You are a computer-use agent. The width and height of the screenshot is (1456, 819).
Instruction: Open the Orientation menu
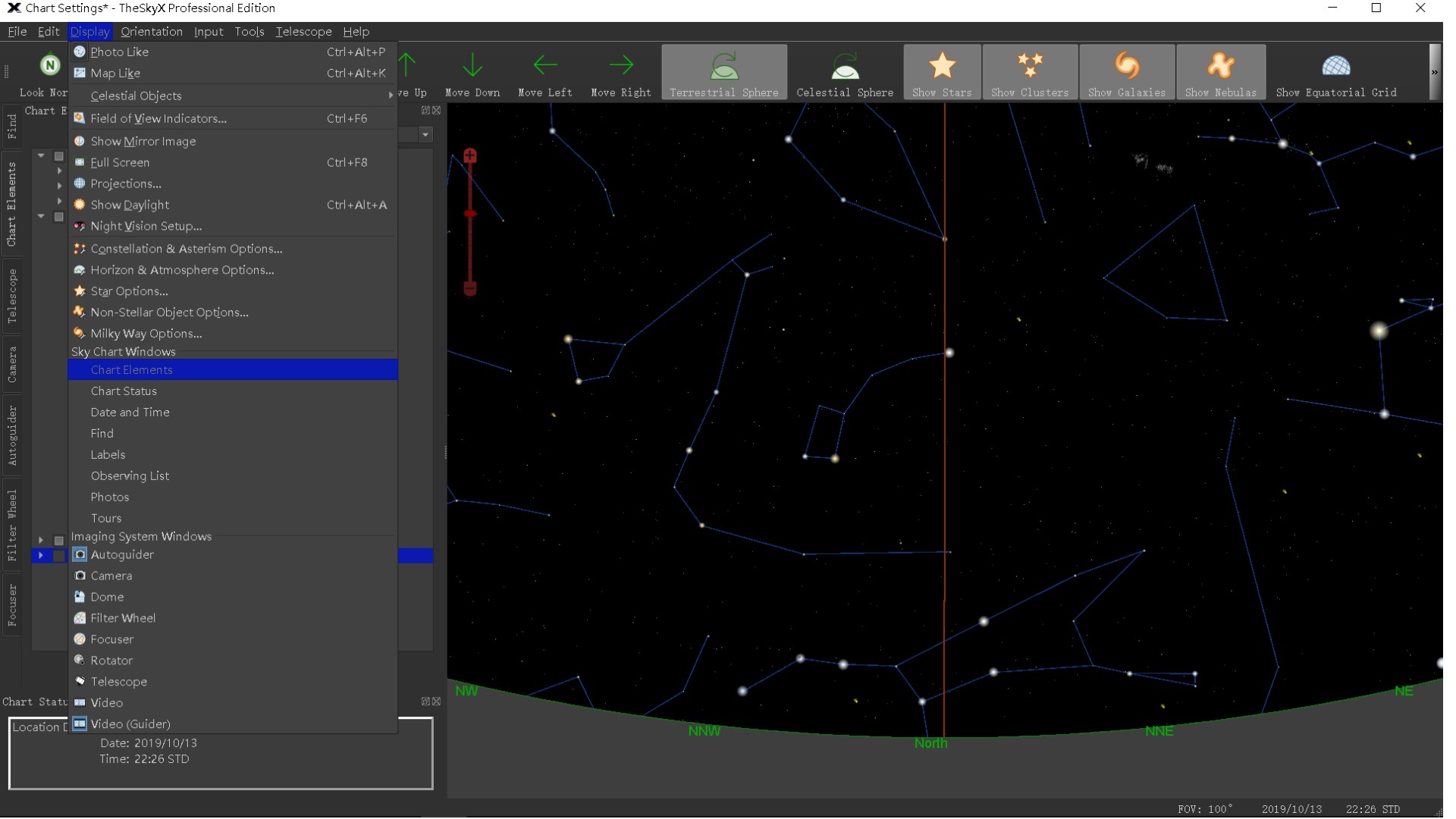point(152,31)
